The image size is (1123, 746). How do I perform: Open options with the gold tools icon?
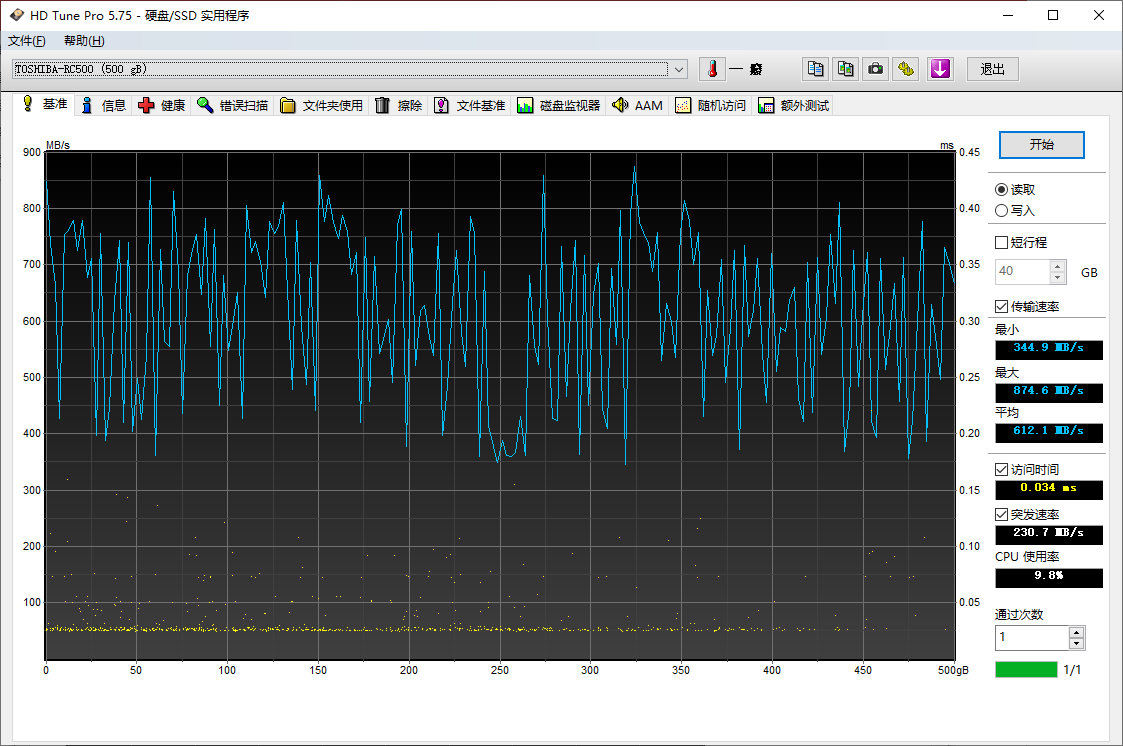906,69
